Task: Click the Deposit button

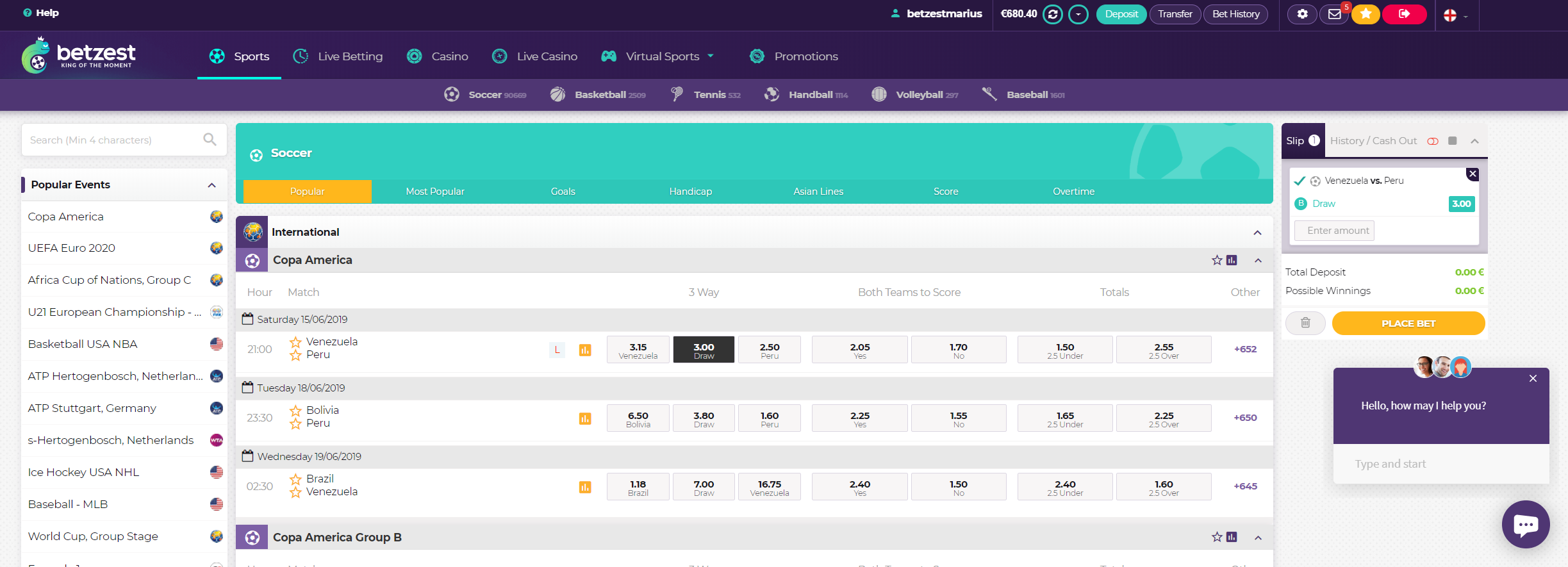Action: [1121, 14]
